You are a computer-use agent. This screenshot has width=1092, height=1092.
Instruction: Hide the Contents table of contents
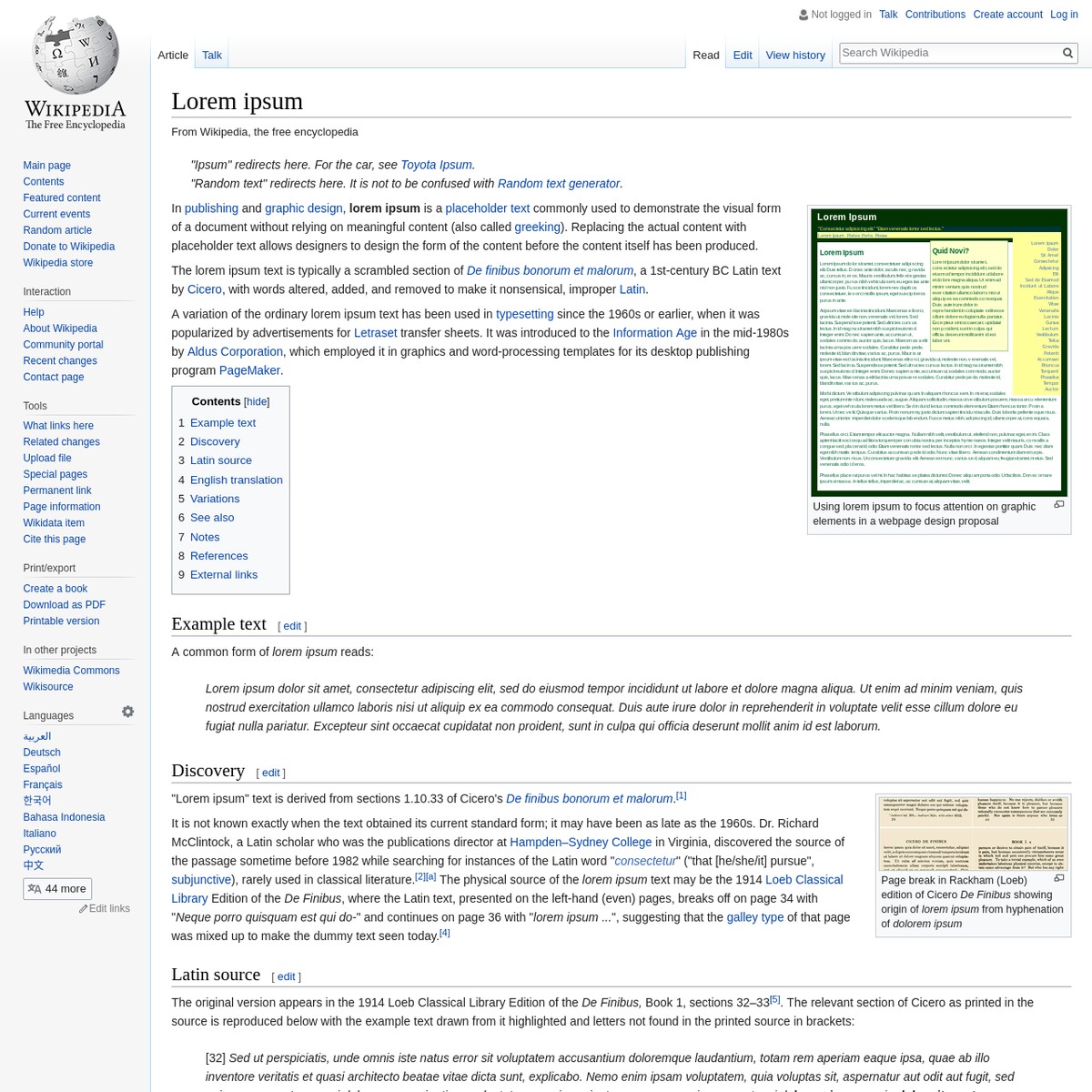[256, 401]
